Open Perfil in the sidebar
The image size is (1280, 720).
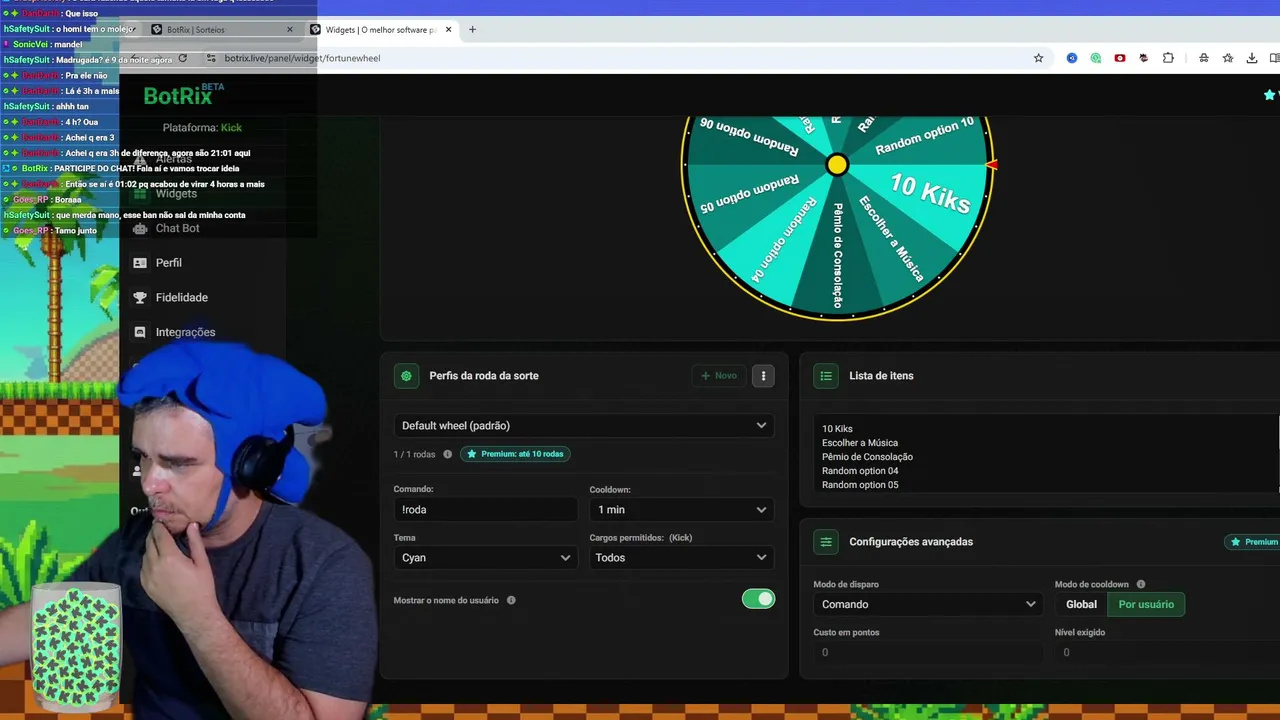click(168, 263)
